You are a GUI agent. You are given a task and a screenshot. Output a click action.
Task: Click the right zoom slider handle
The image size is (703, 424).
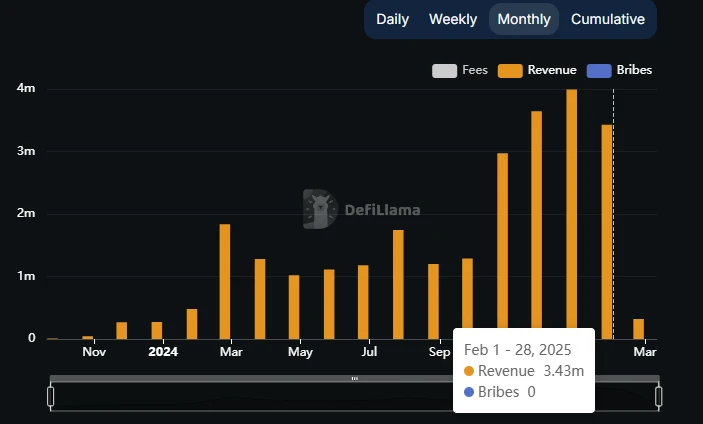659,397
